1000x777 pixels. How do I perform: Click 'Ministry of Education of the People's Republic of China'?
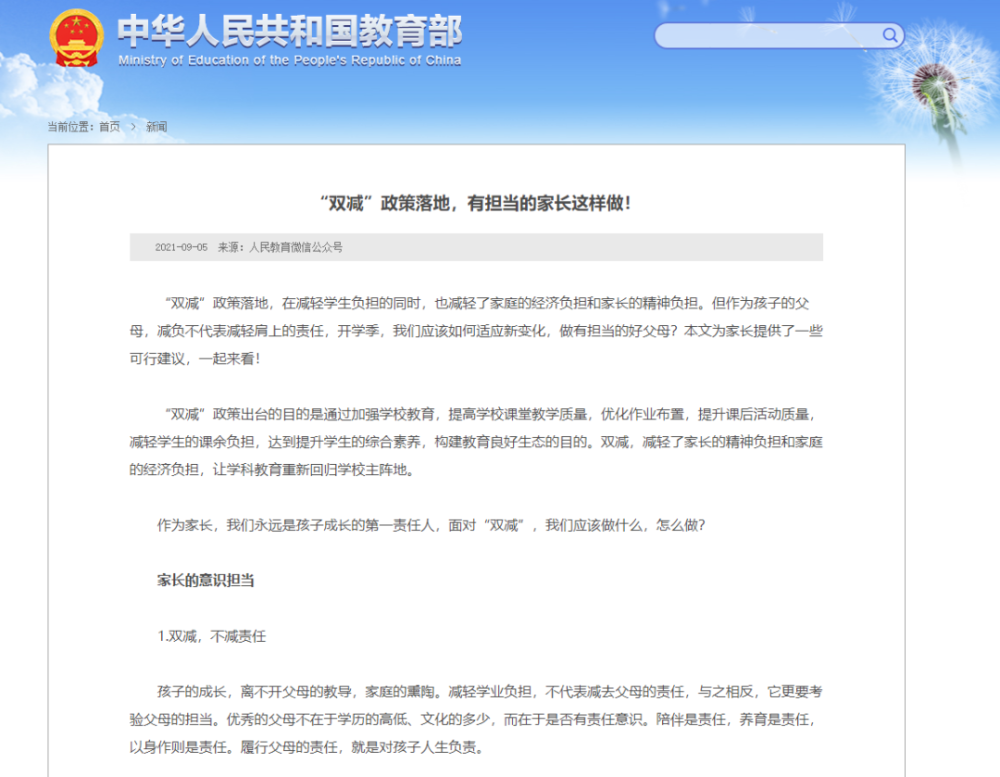[290, 60]
